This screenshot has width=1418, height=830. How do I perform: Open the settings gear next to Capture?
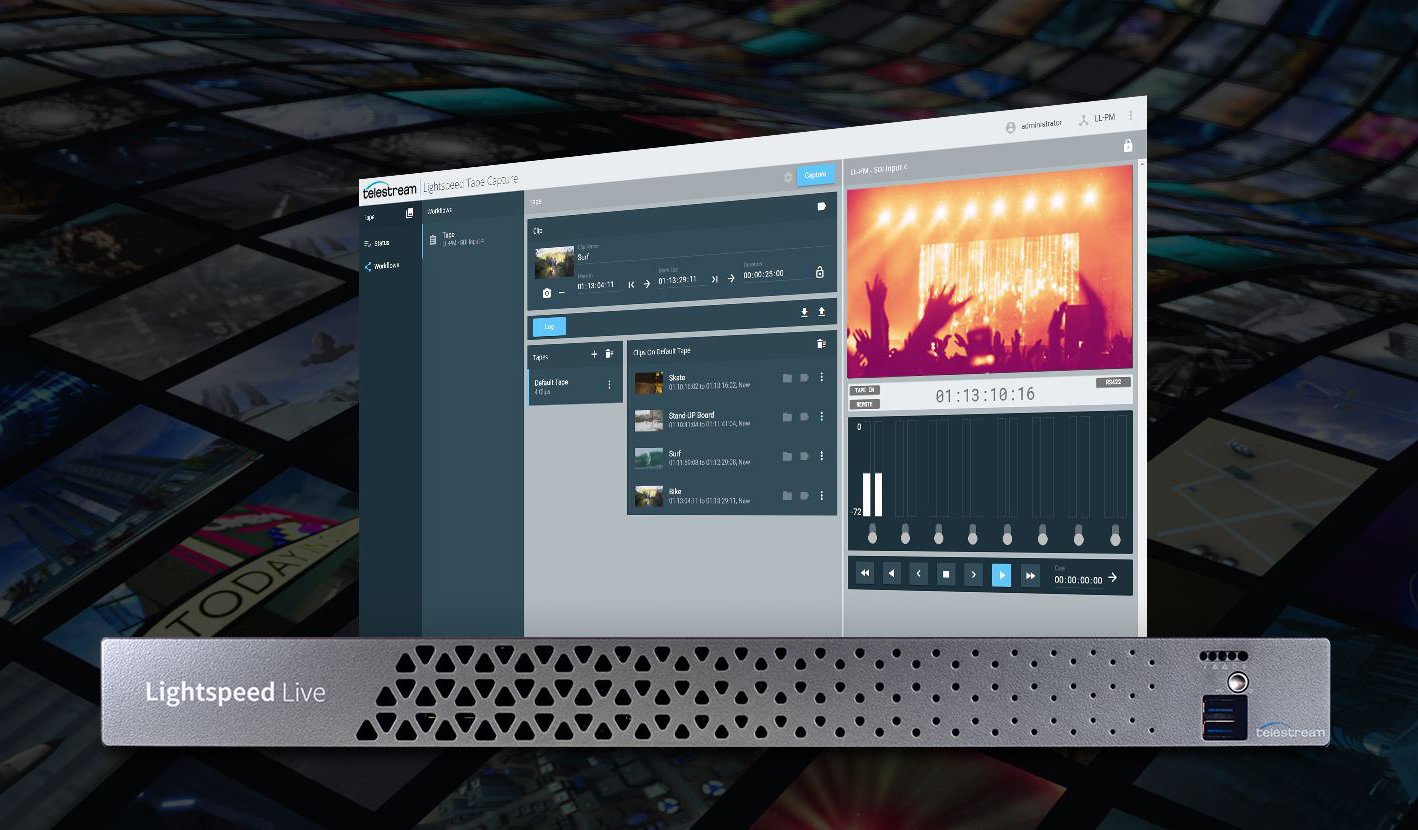click(788, 176)
